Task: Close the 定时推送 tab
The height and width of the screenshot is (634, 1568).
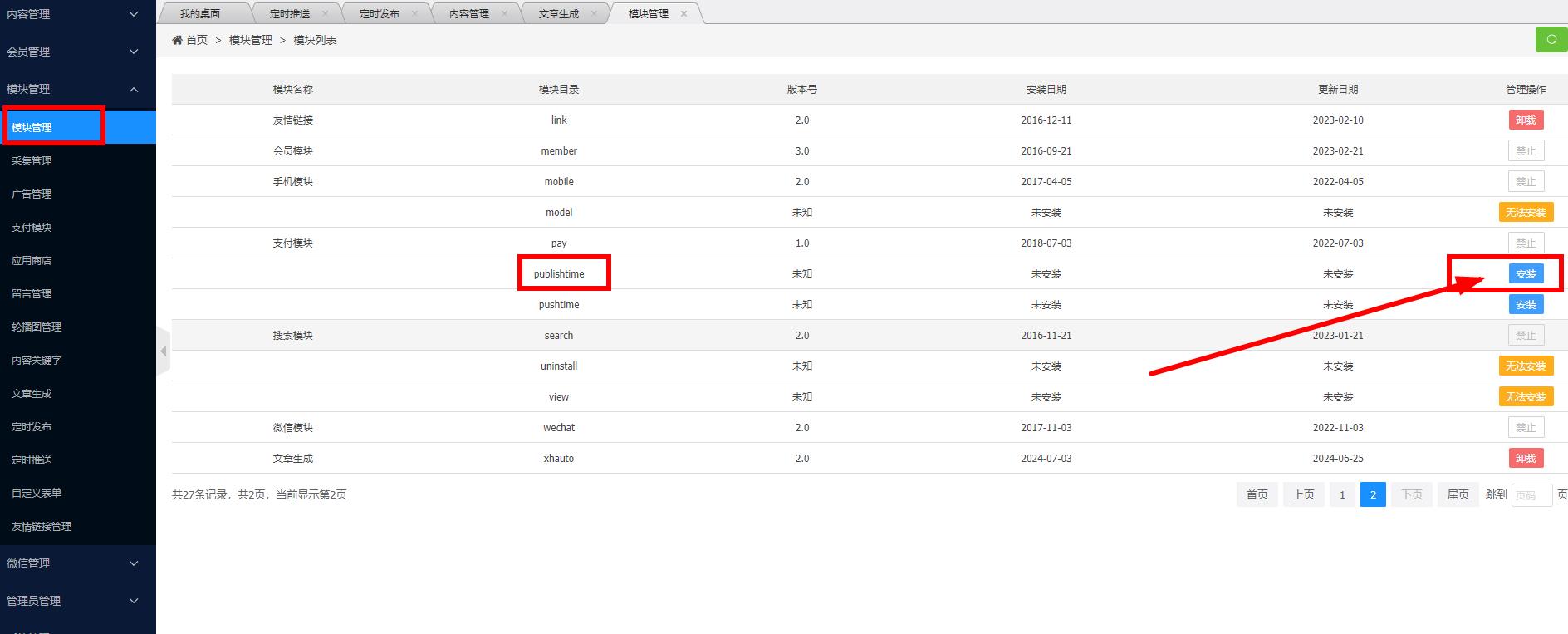Action: click(325, 13)
